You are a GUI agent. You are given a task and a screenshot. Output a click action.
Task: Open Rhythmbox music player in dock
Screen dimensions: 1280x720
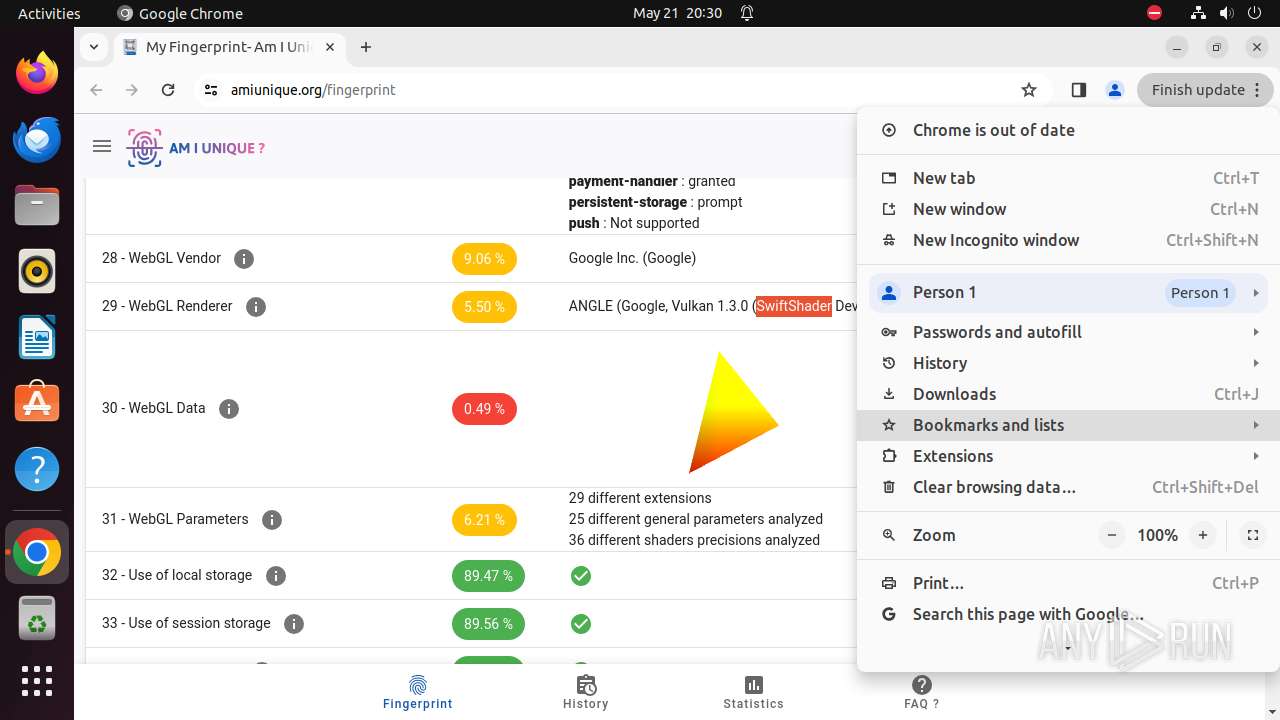[x=37, y=271]
